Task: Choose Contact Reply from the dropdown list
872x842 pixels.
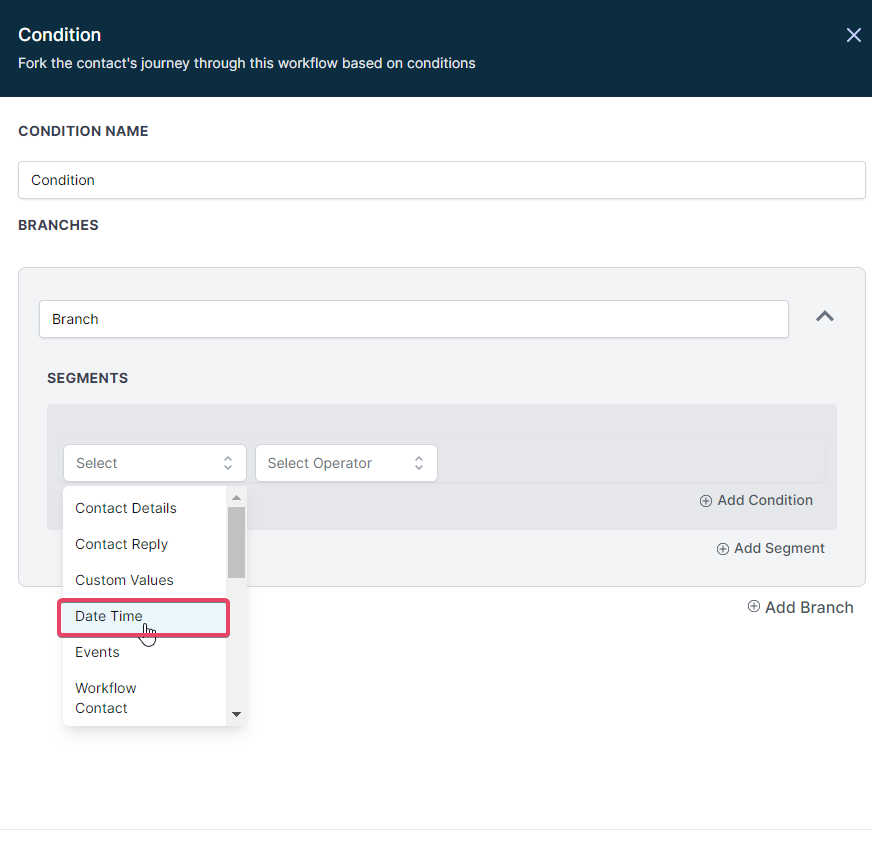Action: (122, 544)
